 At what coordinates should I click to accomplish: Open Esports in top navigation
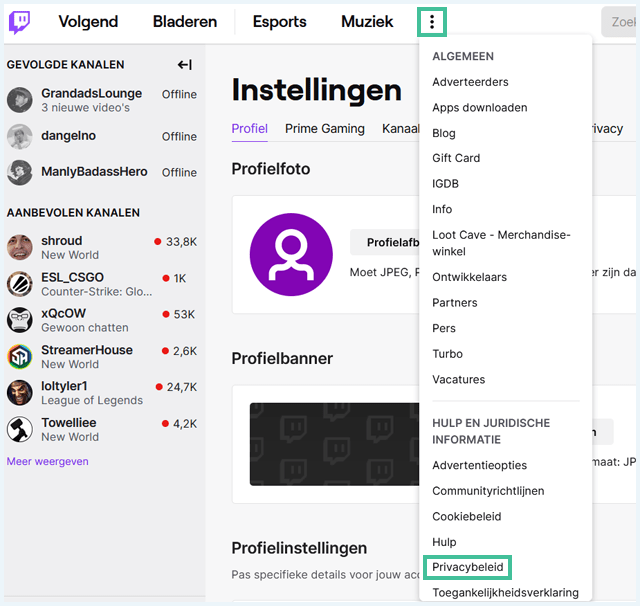(x=280, y=22)
